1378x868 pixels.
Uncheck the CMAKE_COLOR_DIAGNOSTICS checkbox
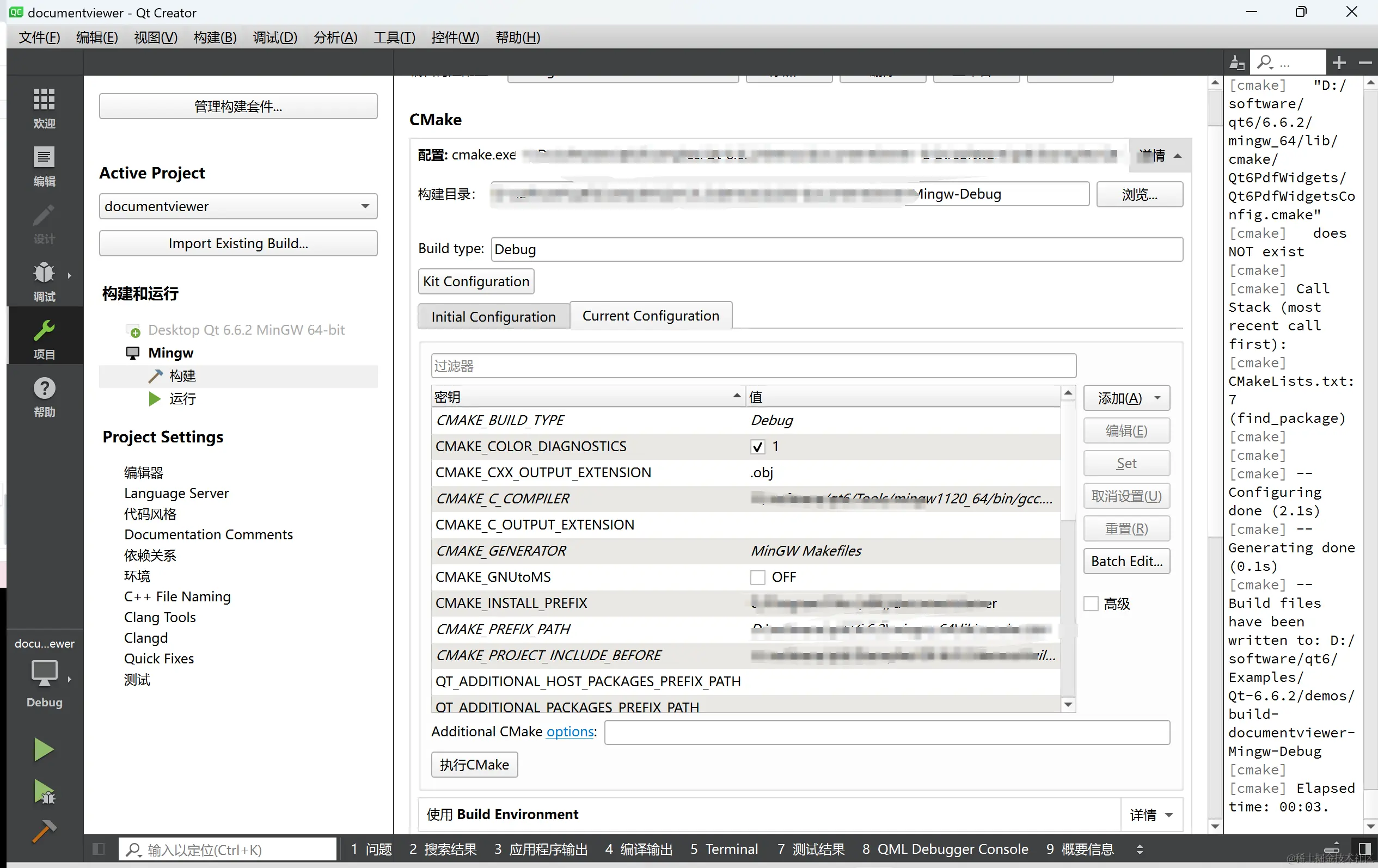click(758, 447)
